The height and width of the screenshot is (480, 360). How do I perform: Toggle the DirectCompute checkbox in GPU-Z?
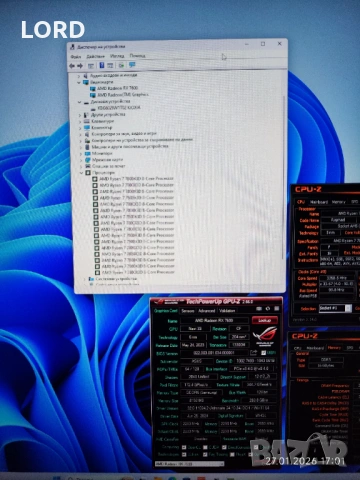coord(224,447)
